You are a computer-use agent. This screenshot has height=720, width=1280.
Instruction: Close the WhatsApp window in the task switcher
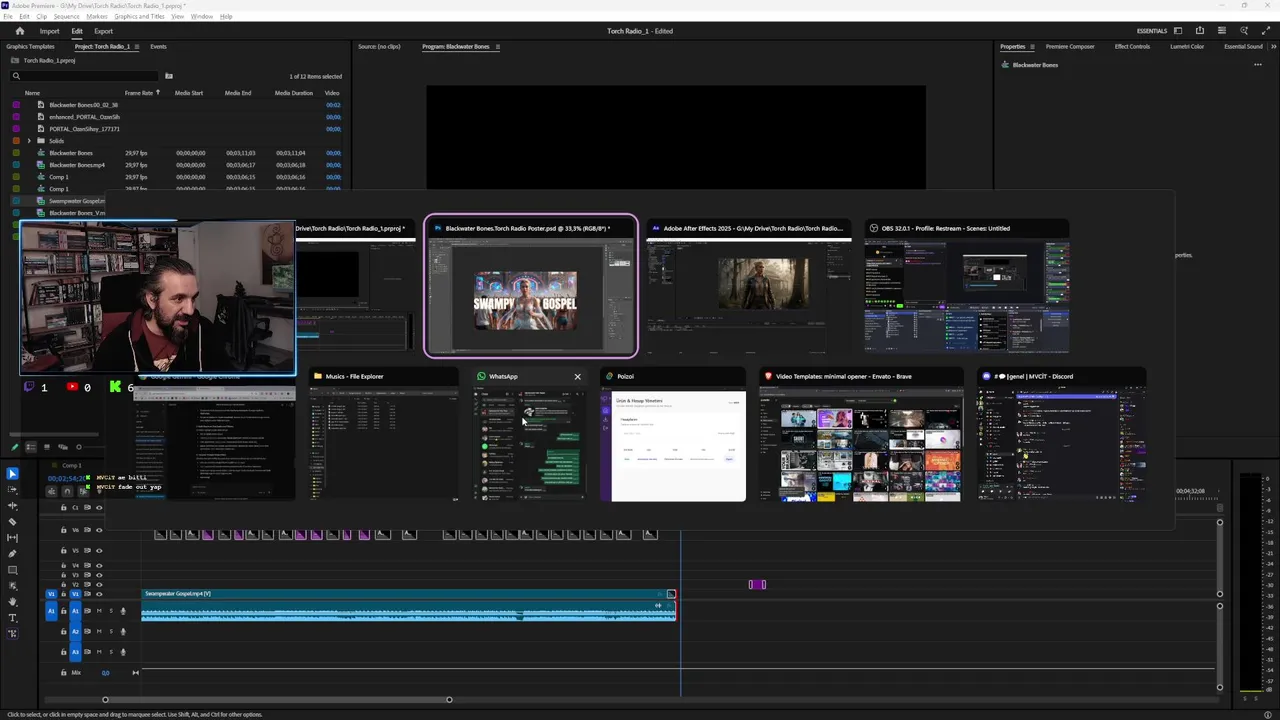[x=577, y=376]
